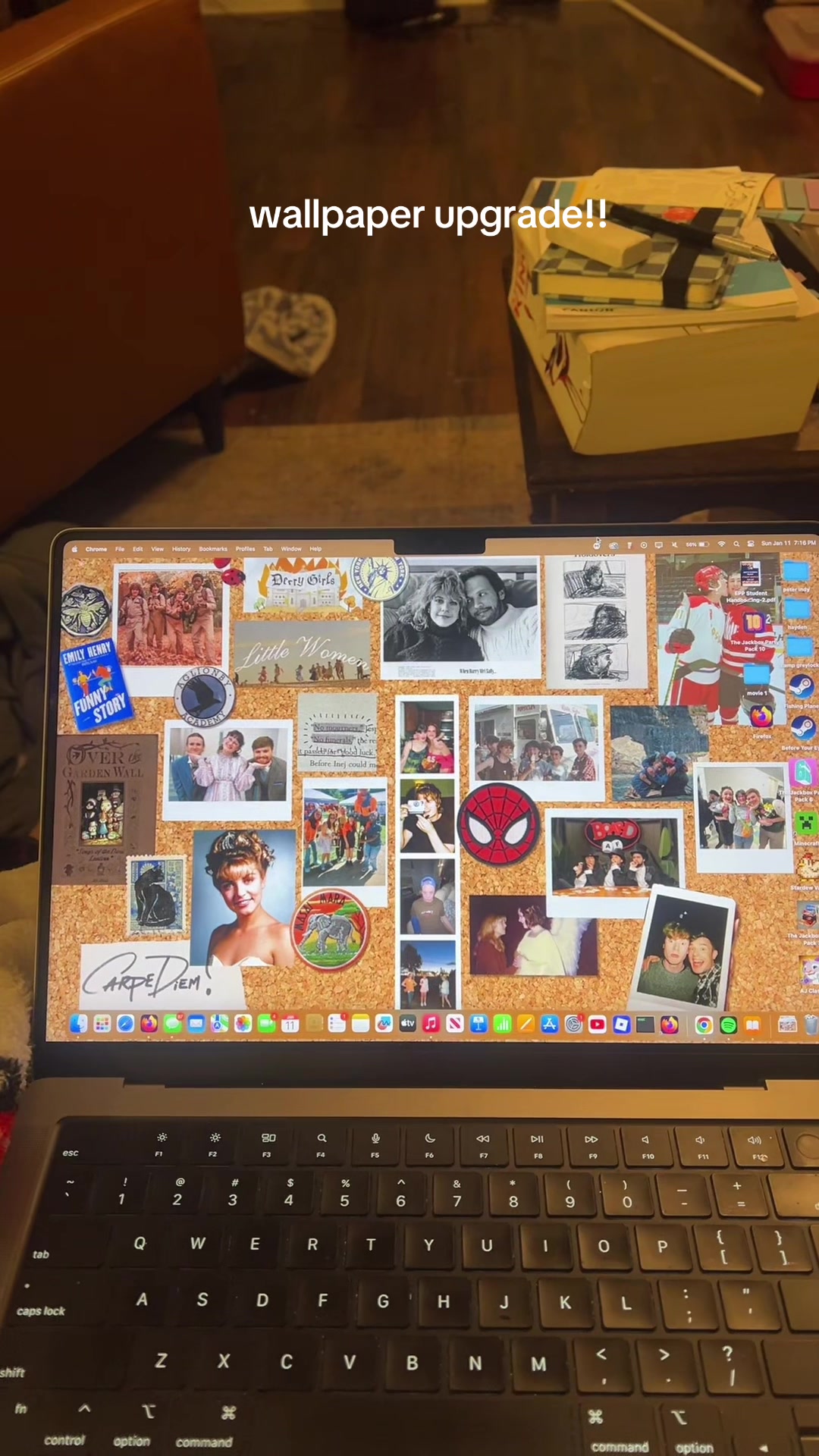Launch Apple TV from the Dock
Viewport: 819px width, 1456px height.
point(407,1025)
